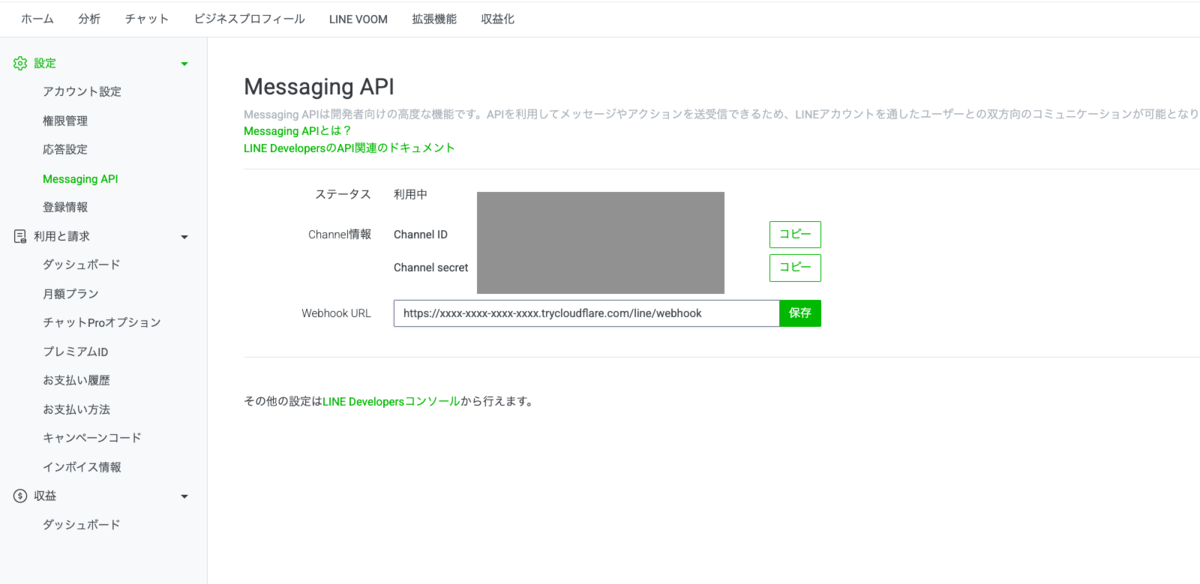1200x584 pixels.
Task: Click the settings gear icon in sidebar
Action: click(x=20, y=63)
